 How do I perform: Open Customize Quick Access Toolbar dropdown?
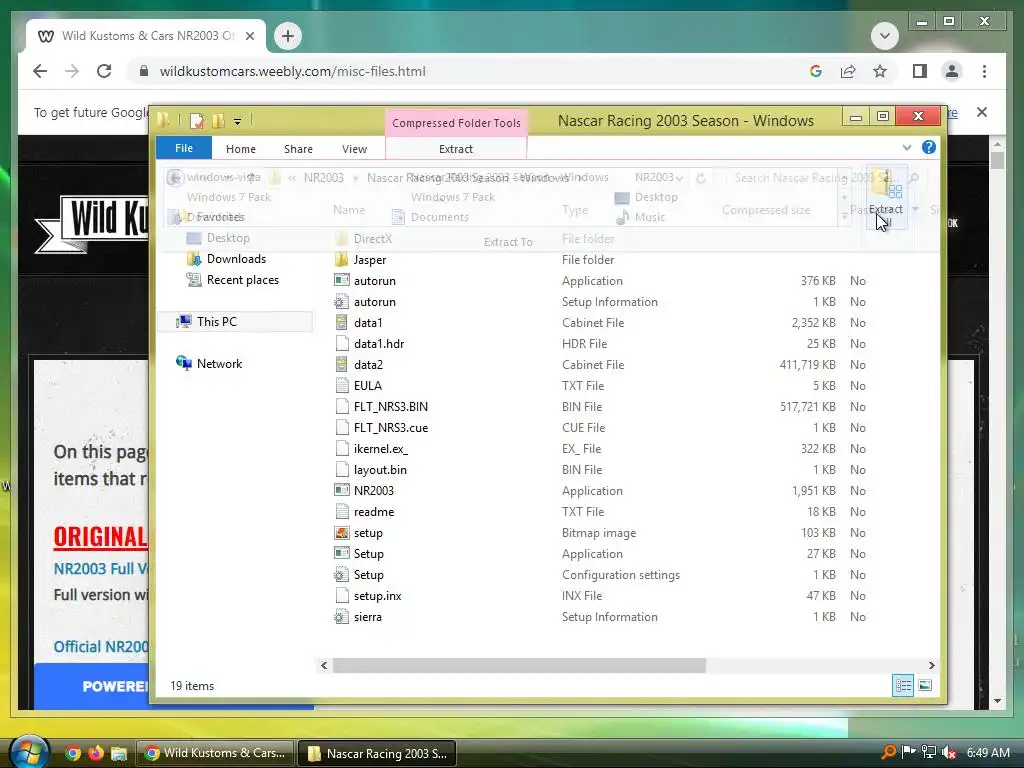click(238, 121)
